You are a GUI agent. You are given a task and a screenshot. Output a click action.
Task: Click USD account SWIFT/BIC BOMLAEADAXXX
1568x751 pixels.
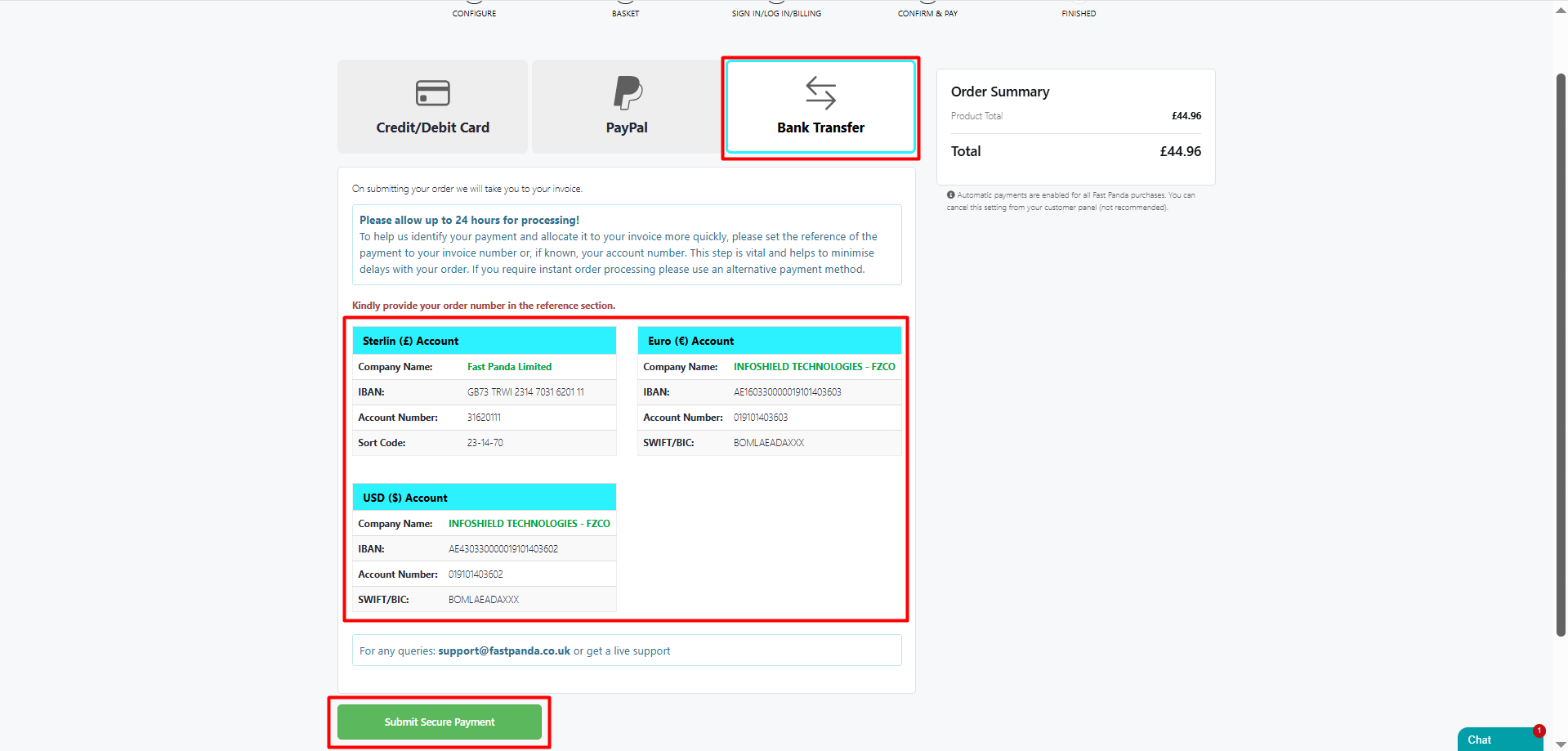(x=484, y=600)
